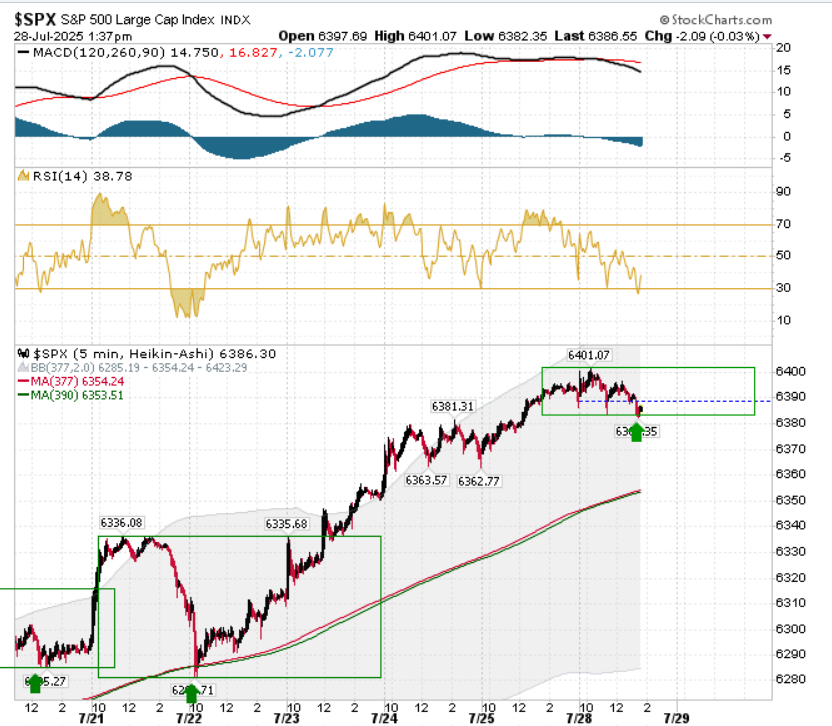Click the RSI(14) indicator icon

point(23,176)
